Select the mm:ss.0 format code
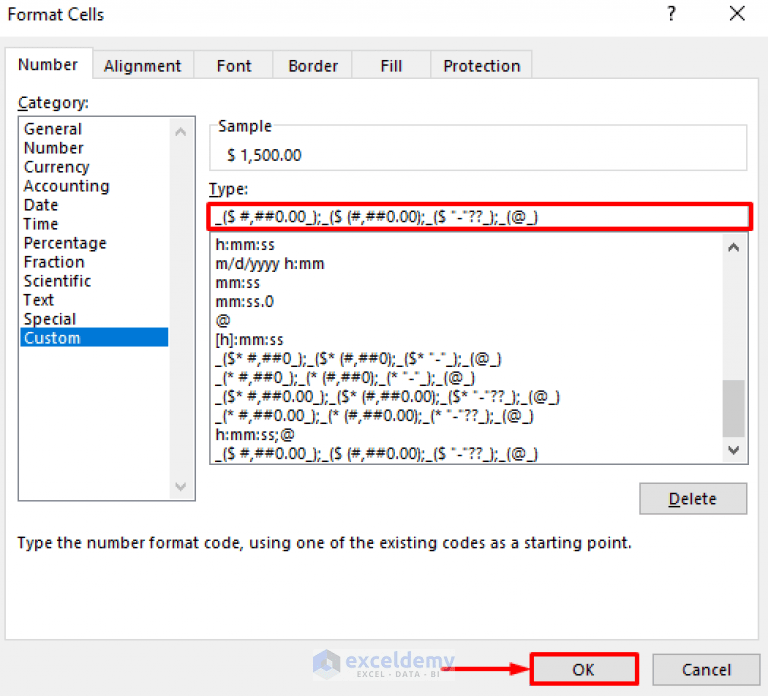 point(467,302)
